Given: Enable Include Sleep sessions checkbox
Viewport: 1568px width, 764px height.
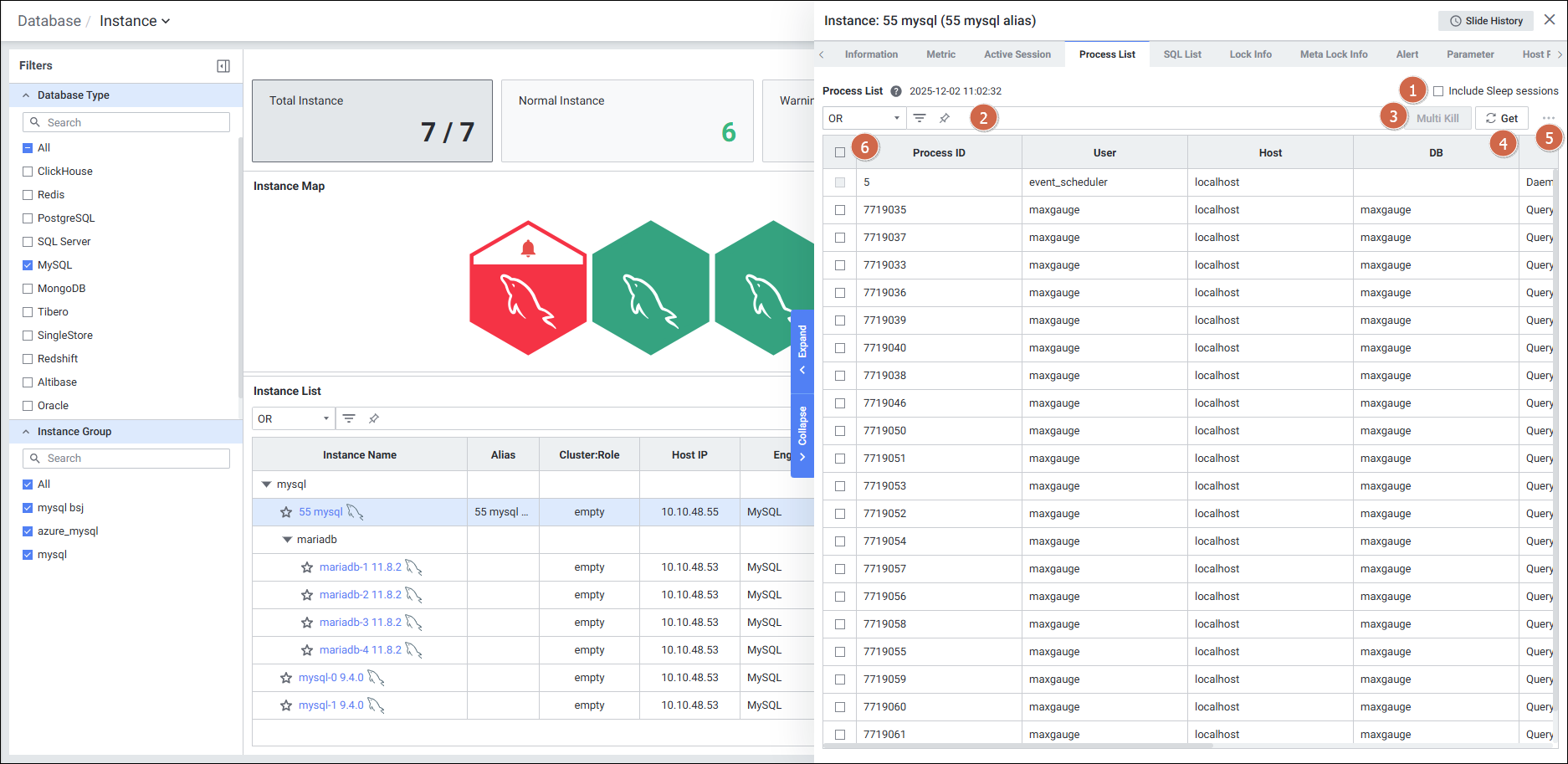Looking at the screenshot, I should 1438,91.
